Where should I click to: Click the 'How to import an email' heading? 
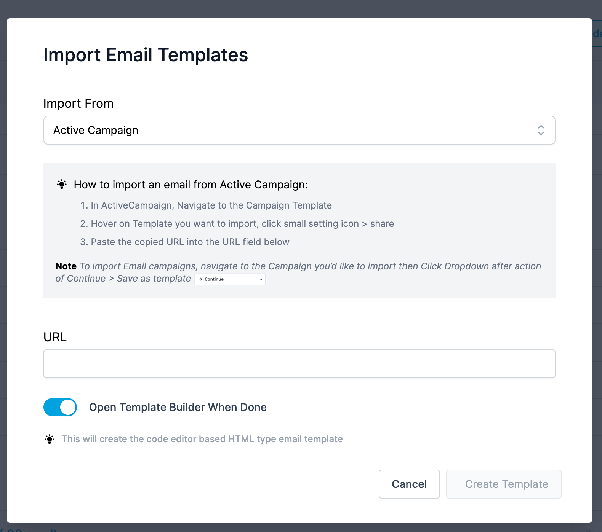[x=191, y=185]
